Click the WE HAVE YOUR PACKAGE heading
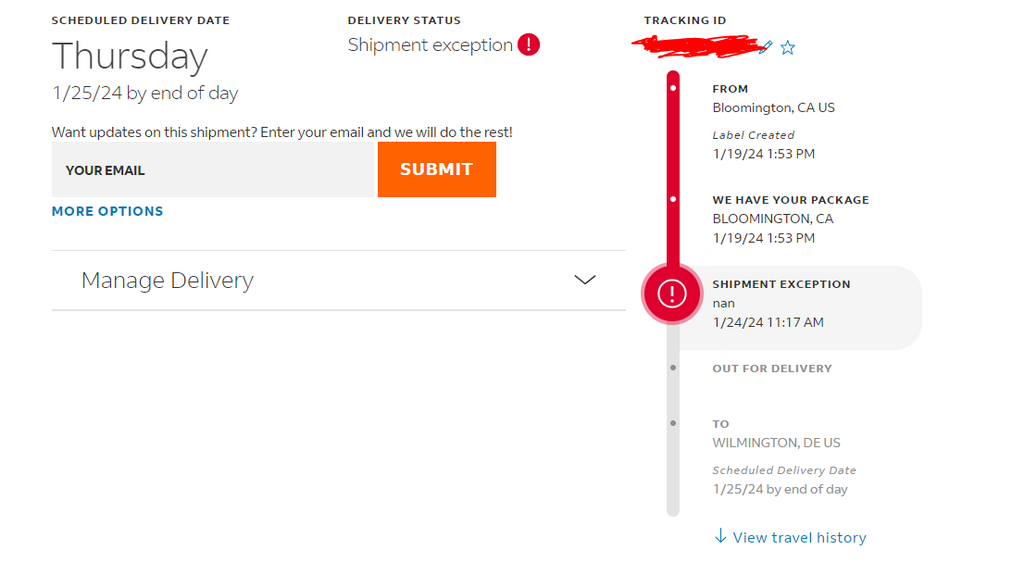The image size is (1024, 567). 791,200
